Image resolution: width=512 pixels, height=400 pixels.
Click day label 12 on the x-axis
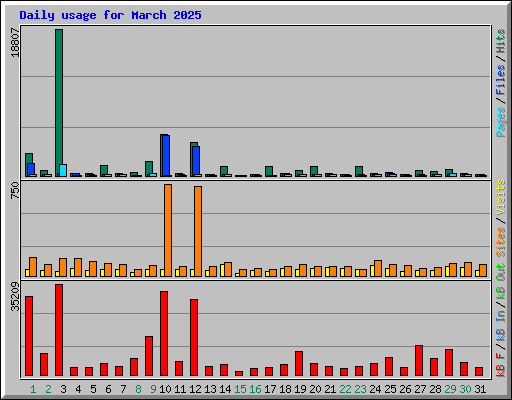click(195, 389)
